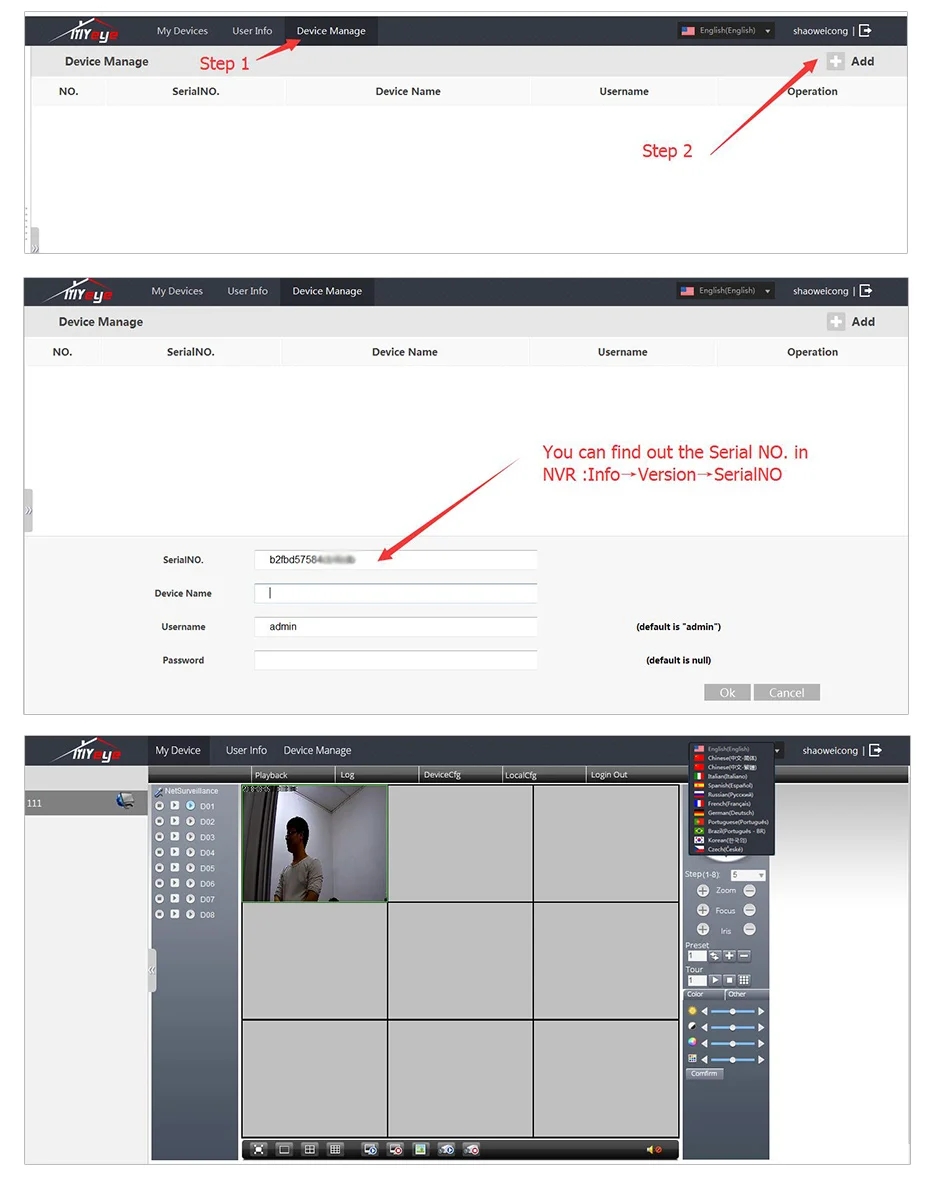Screen dimensions: 930x1185
Task: Click brightness slider handle
Action: coord(732,1011)
